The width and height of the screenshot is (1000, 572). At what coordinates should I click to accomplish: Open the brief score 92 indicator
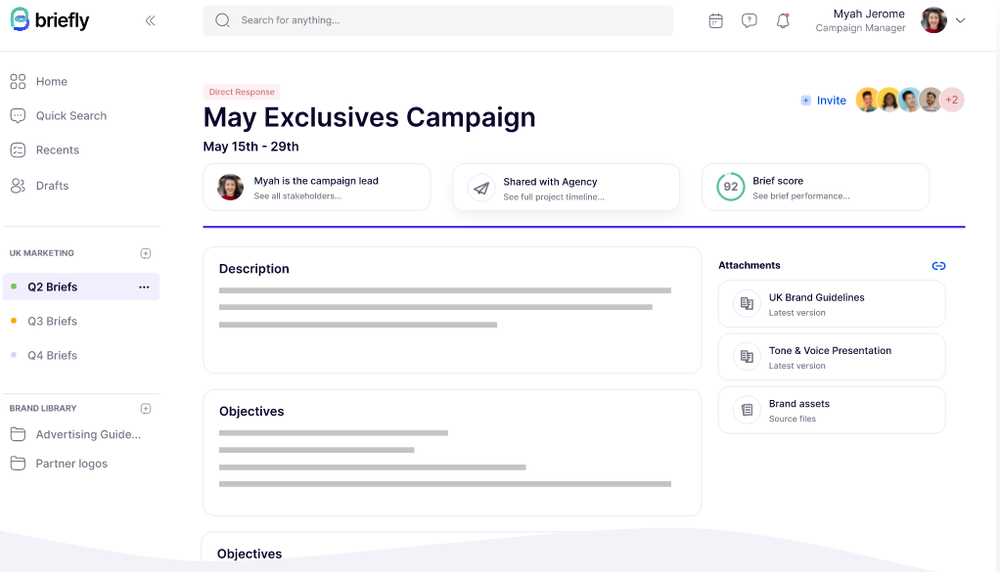click(731, 187)
